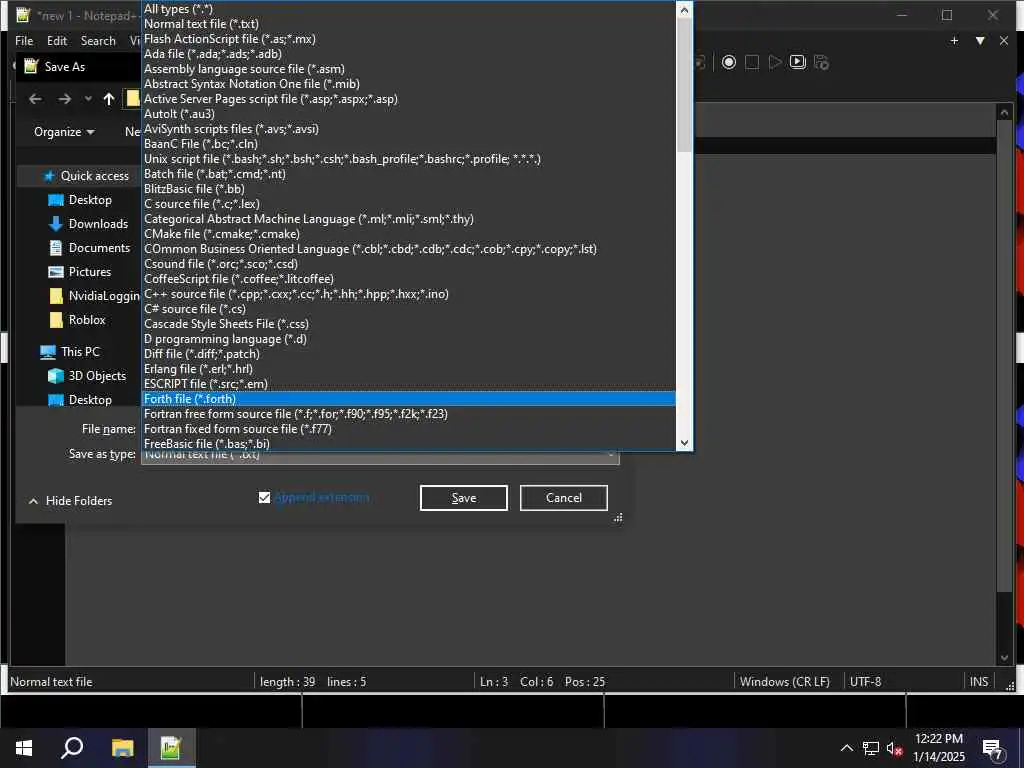Viewport: 1024px width, 768px height.
Task: Click Save As dialog Forward arrow
Action: pos(64,99)
